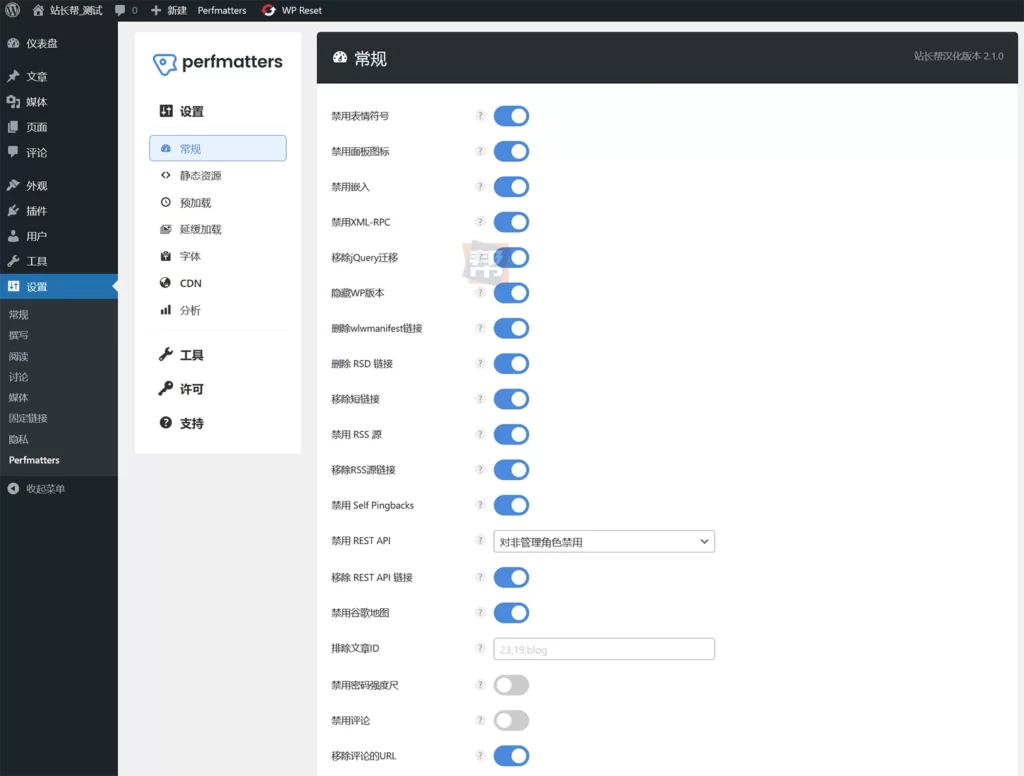Click the 收起菜单 collapse arrow icon

[13, 489]
